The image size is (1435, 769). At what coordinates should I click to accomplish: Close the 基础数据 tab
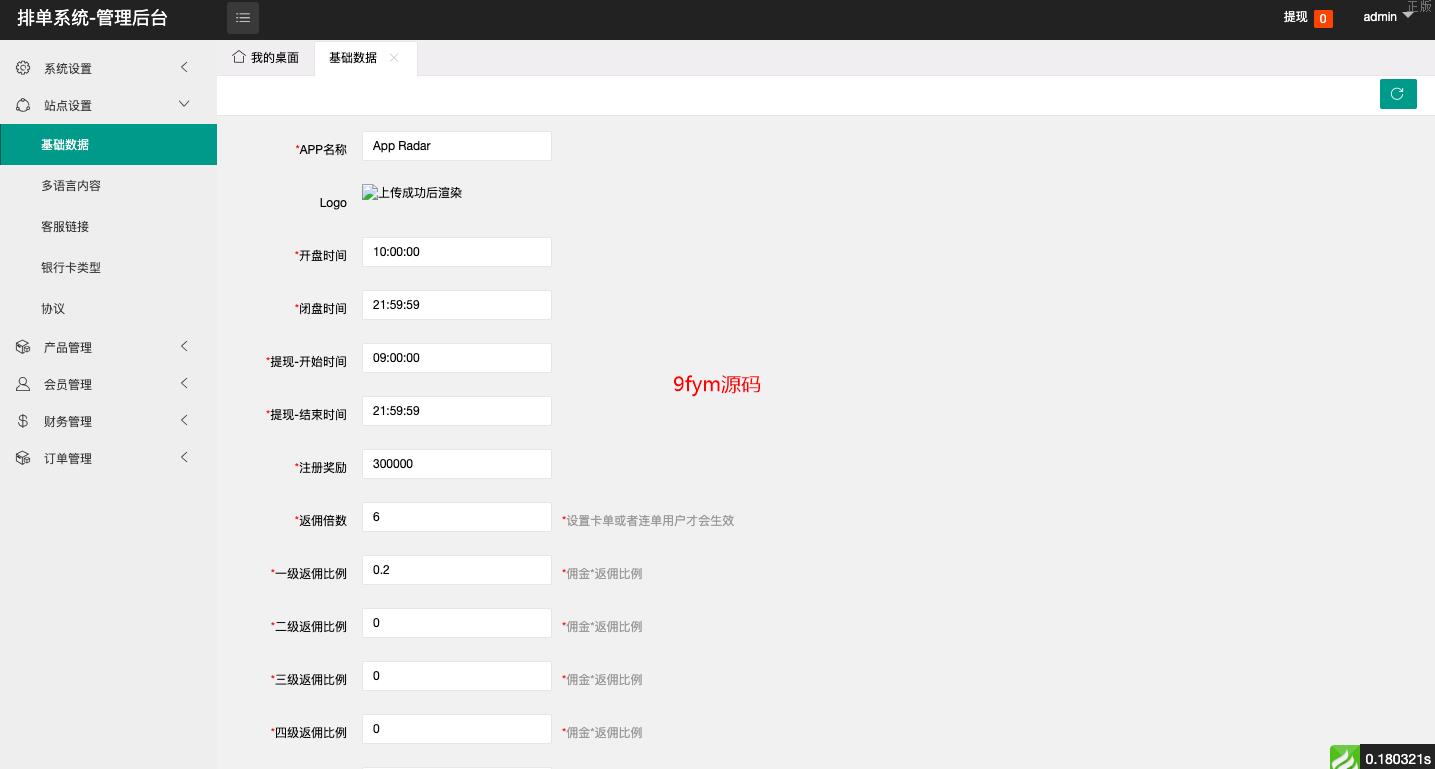[394, 57]
